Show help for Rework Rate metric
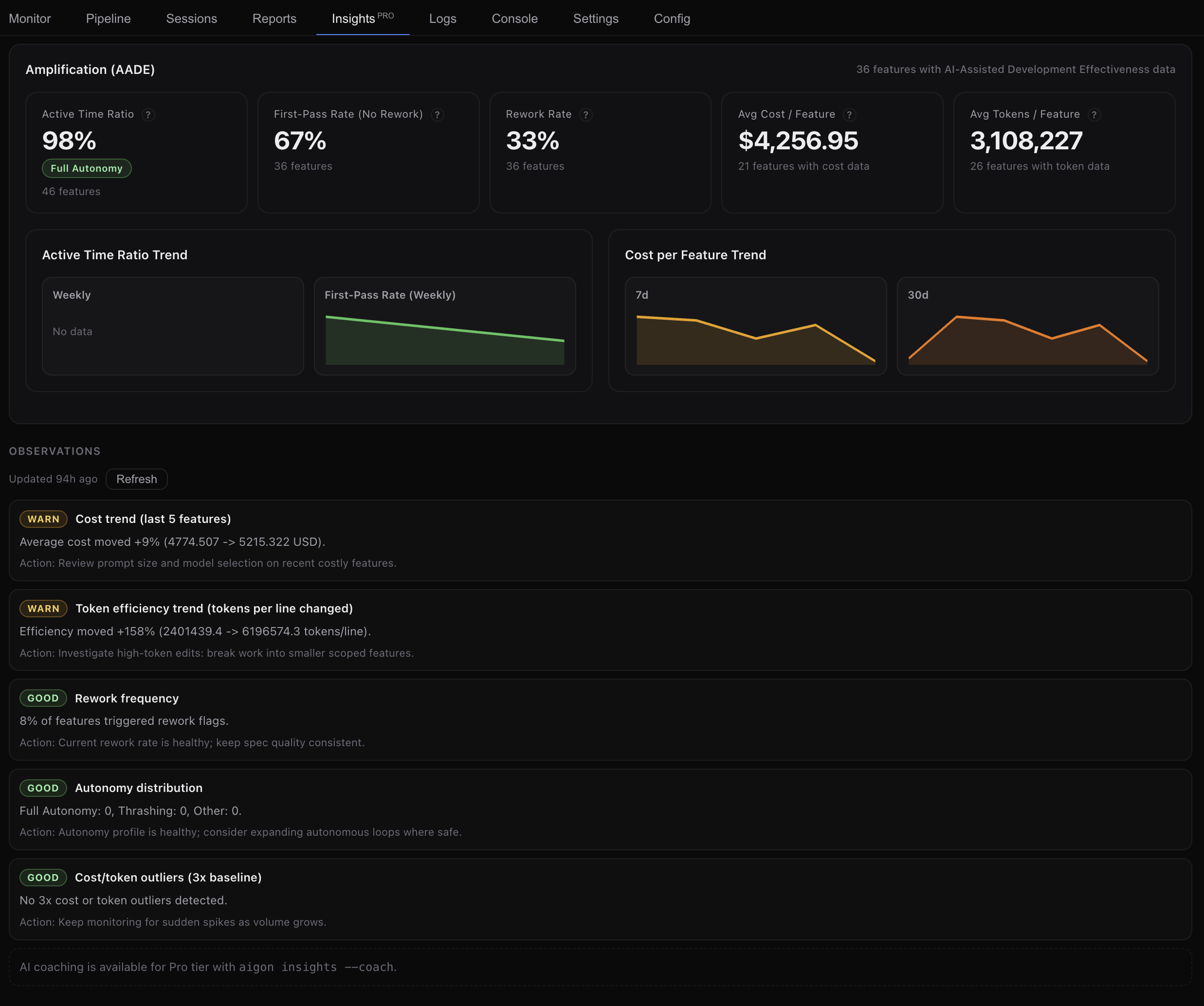Image resolution: width=1204 pixels, height=1006 pixels. [x=586, y=115]
